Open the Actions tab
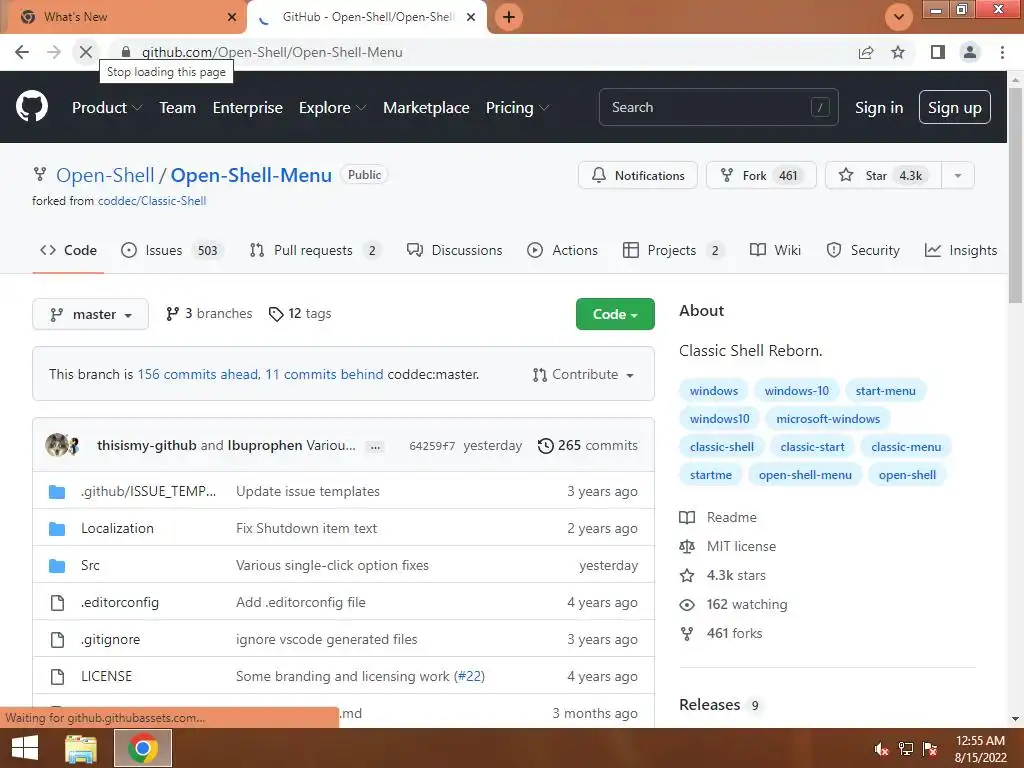This screenshot has height=768, width=1024. click(x=562, y=250)
